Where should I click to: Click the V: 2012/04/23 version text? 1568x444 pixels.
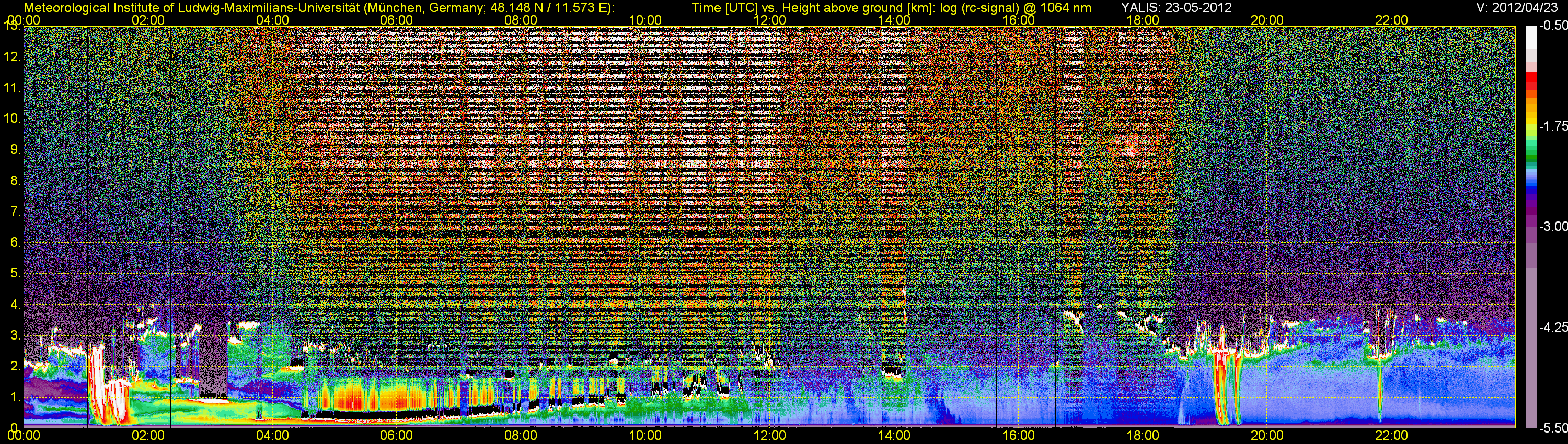click(x=1515, y=8)
